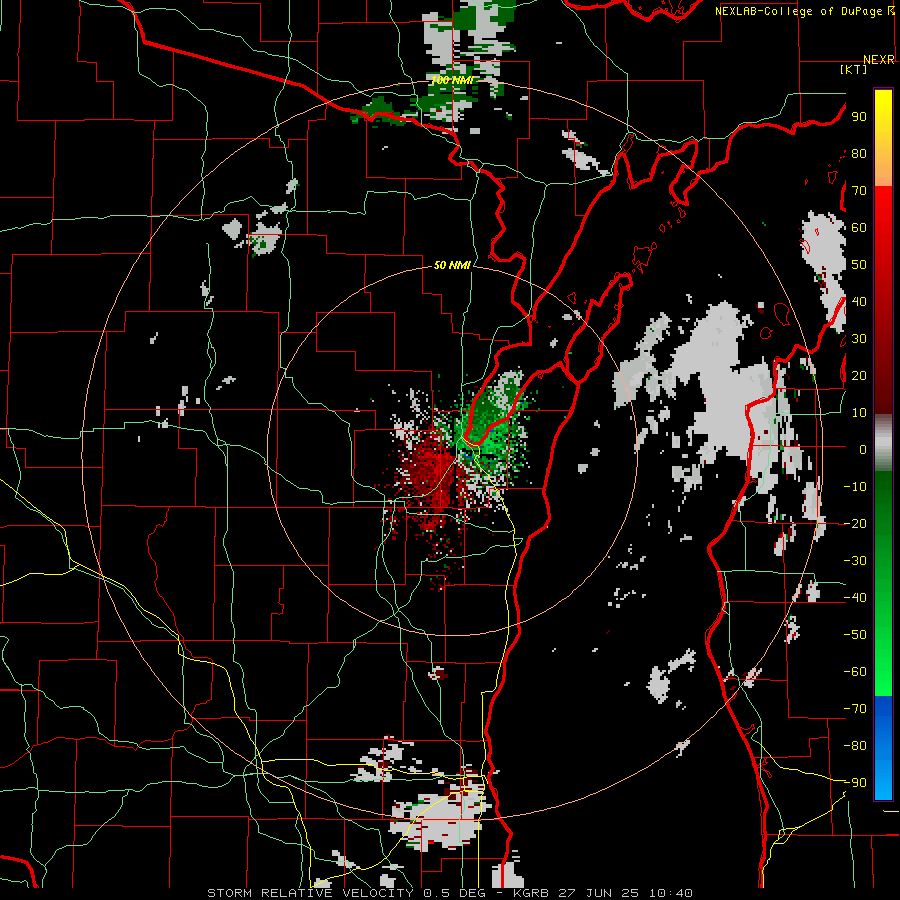Click the 40 value on velocity scale
Image resolution: width=900 pixels, height=900 pixels.
(859, 301)
